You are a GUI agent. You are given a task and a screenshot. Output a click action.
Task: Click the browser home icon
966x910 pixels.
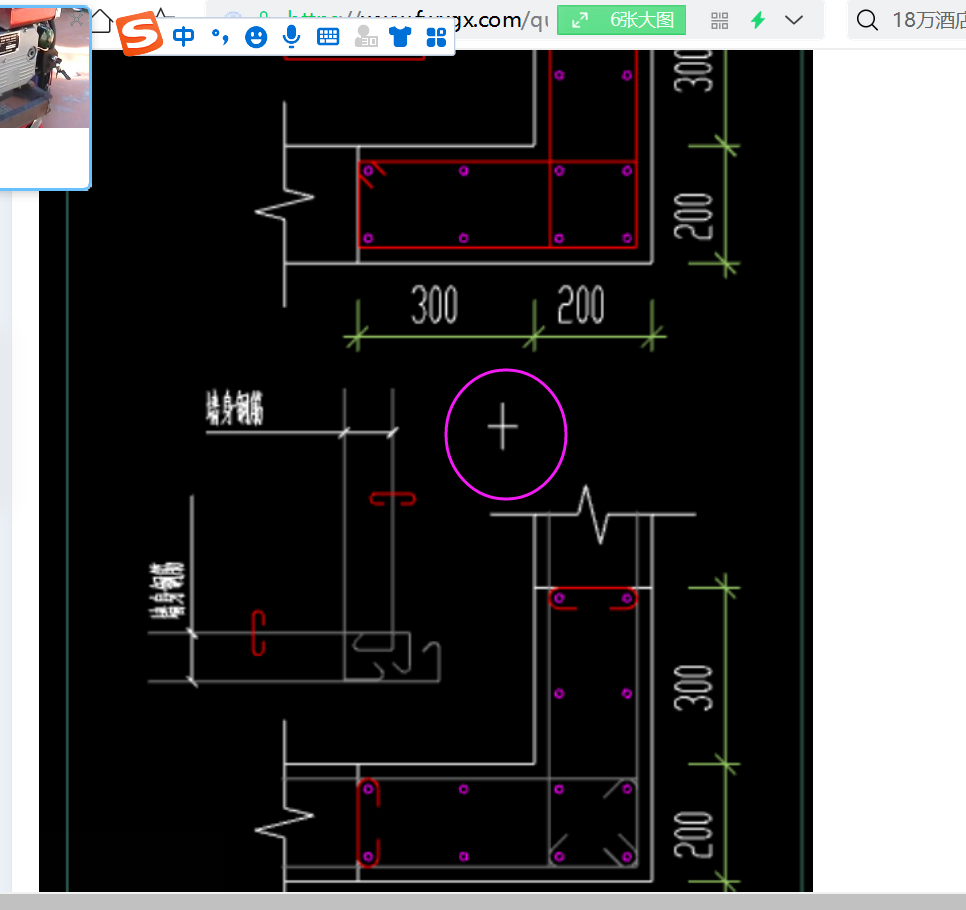(x=103, y=21)
